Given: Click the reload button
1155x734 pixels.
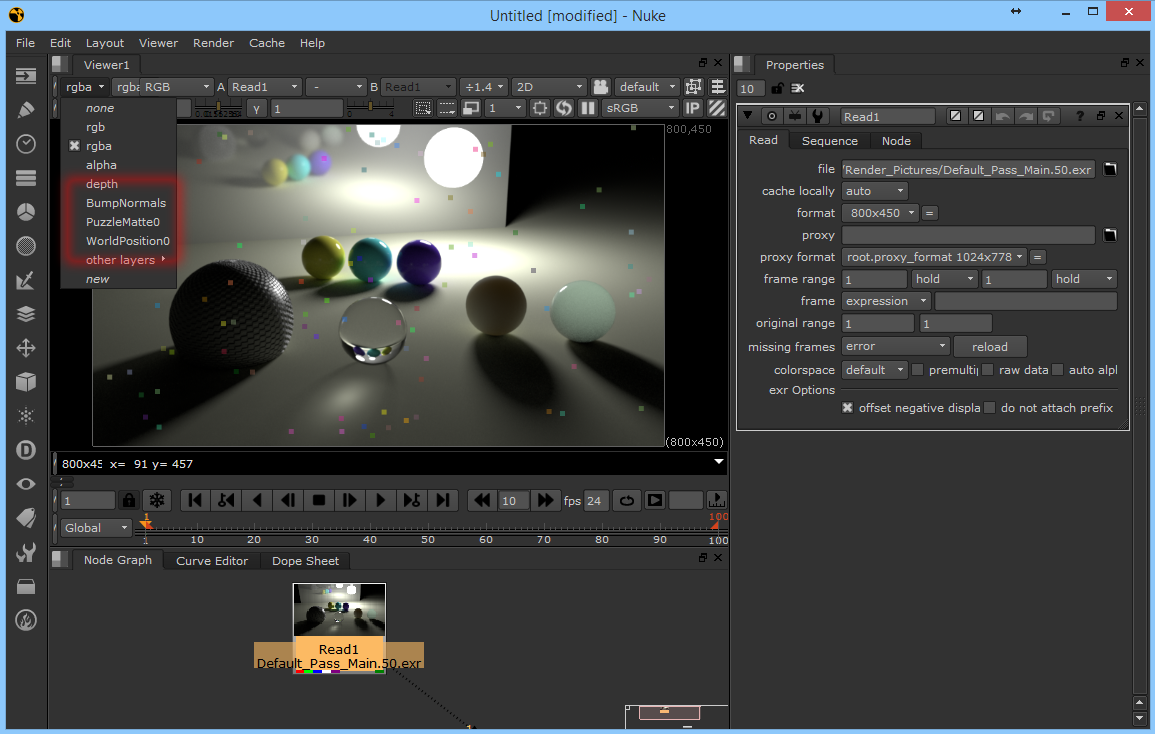Looking at the screenshot, I should coord(989,346).
